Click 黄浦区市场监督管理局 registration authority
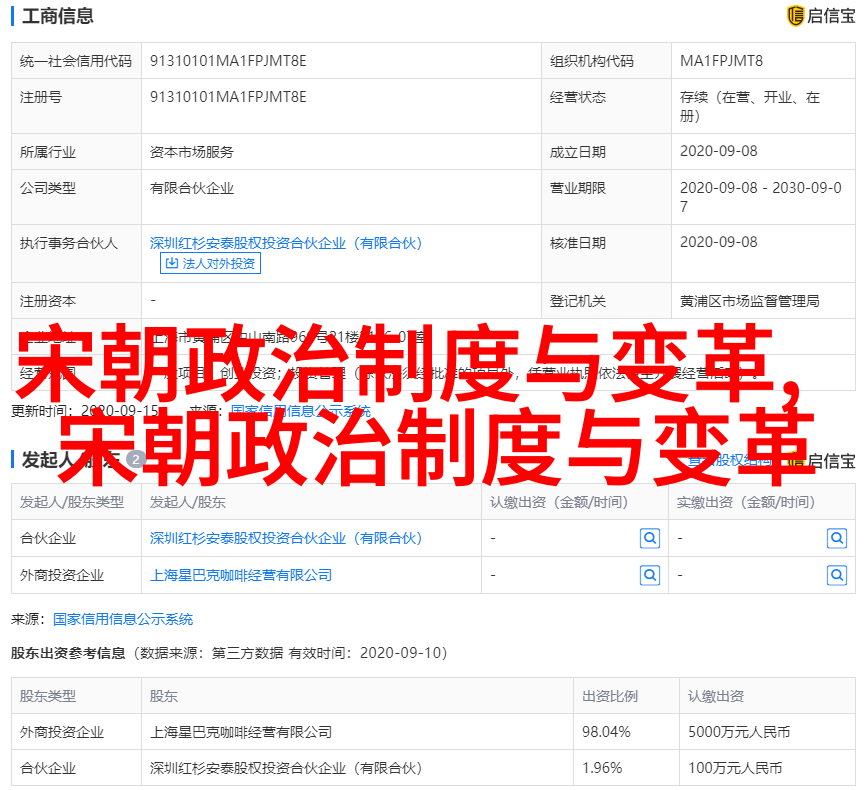This screenshot has width=867, height=790. click(x=749, y=301)
